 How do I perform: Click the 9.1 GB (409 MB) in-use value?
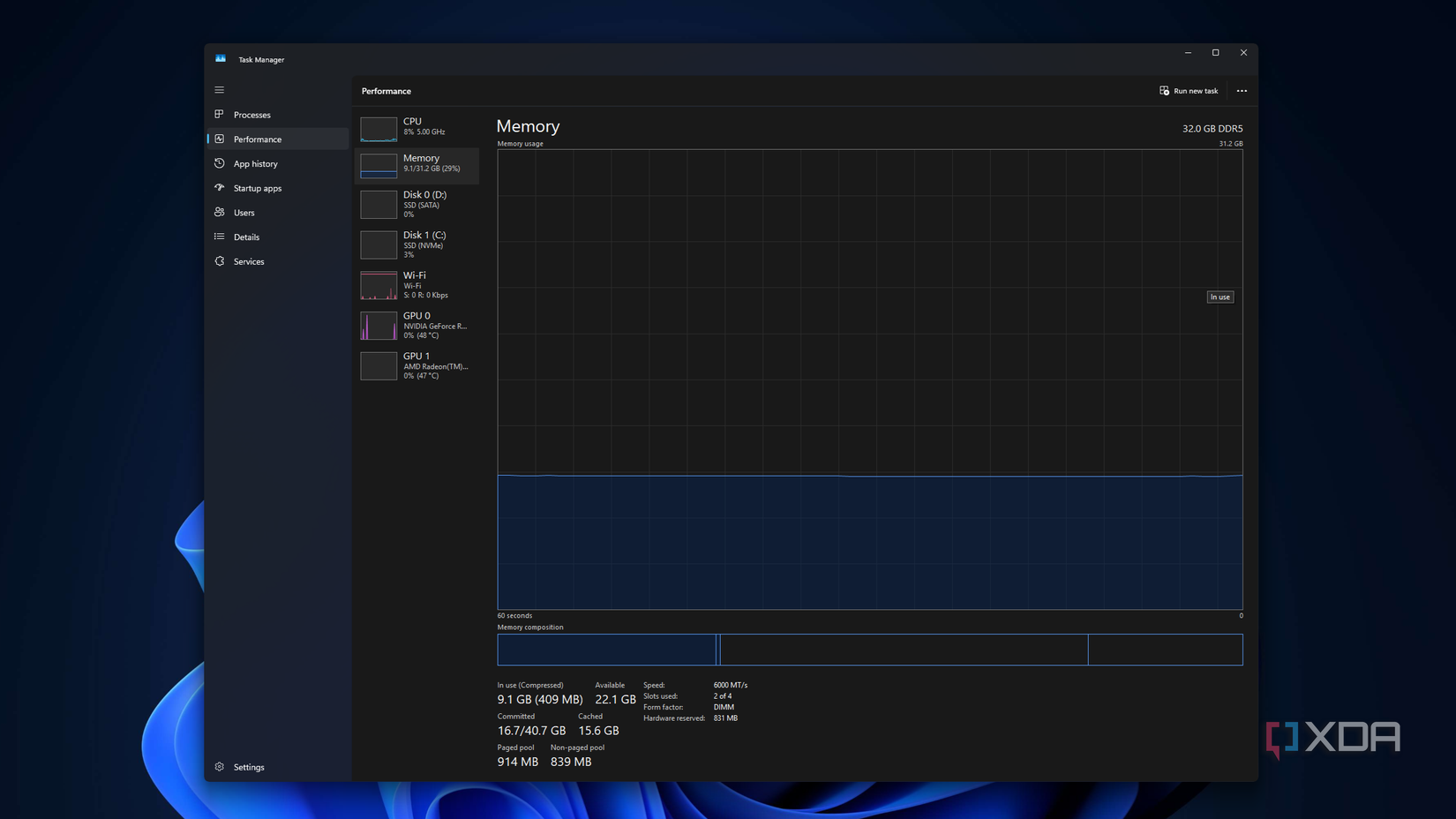[x=540, y=700]
